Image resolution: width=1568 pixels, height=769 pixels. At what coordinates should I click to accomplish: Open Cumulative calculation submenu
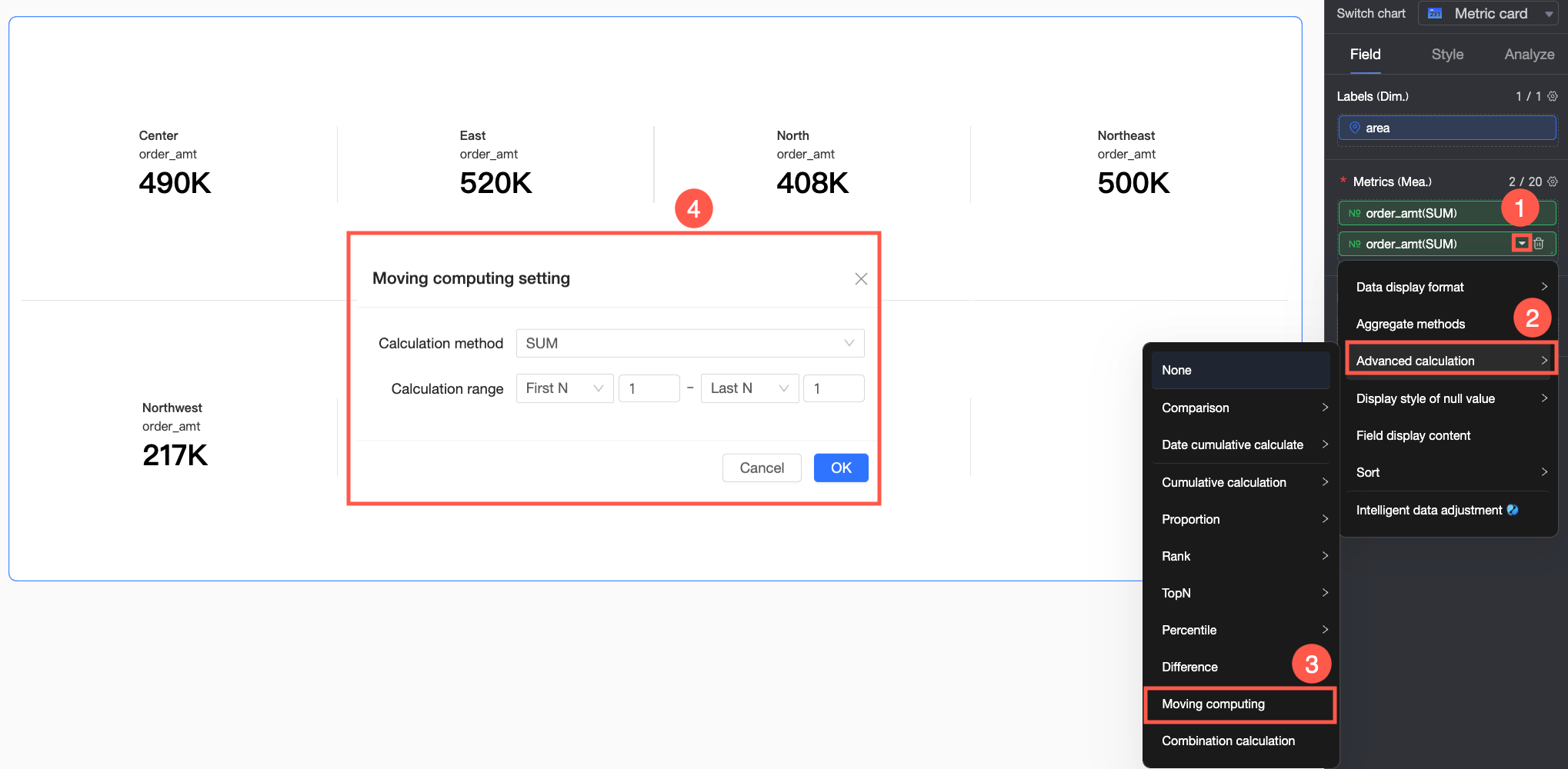(x=1241, y=482)
